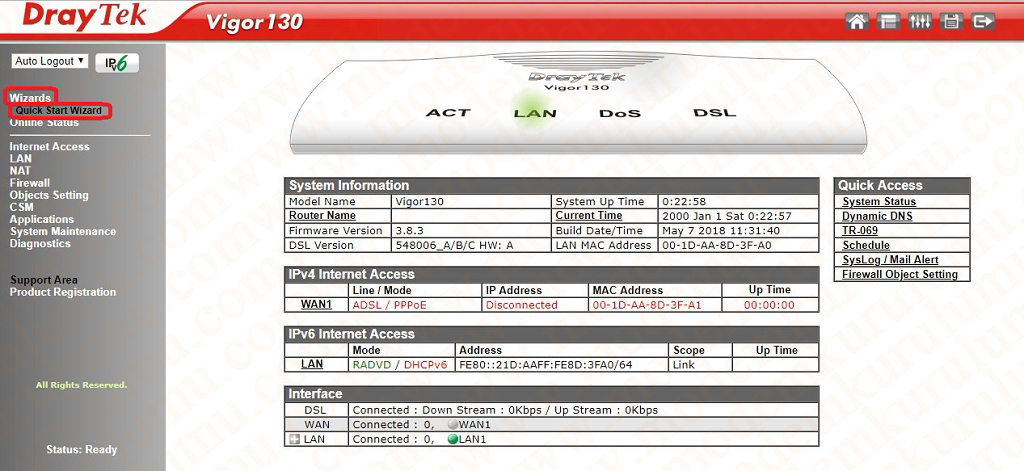
Task: Expand the LAN interface plus icon
Action: pyautogui.click(x=294, y=440)
